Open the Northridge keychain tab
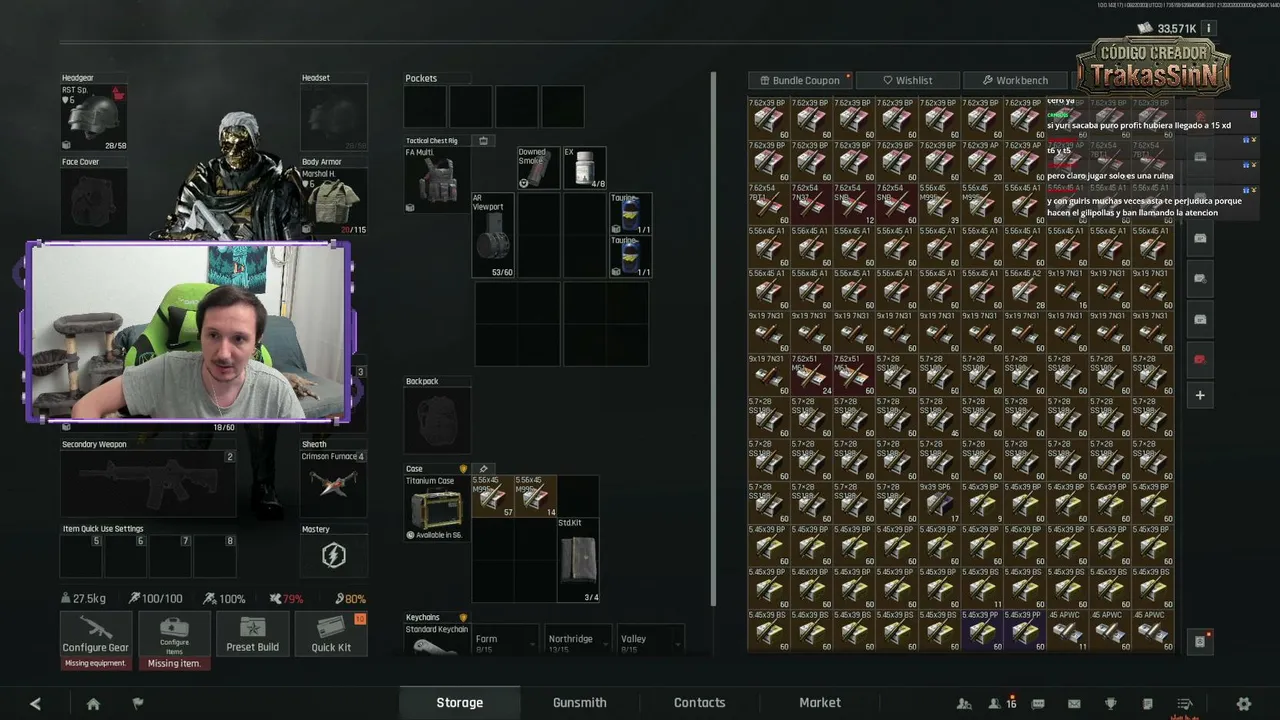The image size is (1280, 720). point(575,641)
